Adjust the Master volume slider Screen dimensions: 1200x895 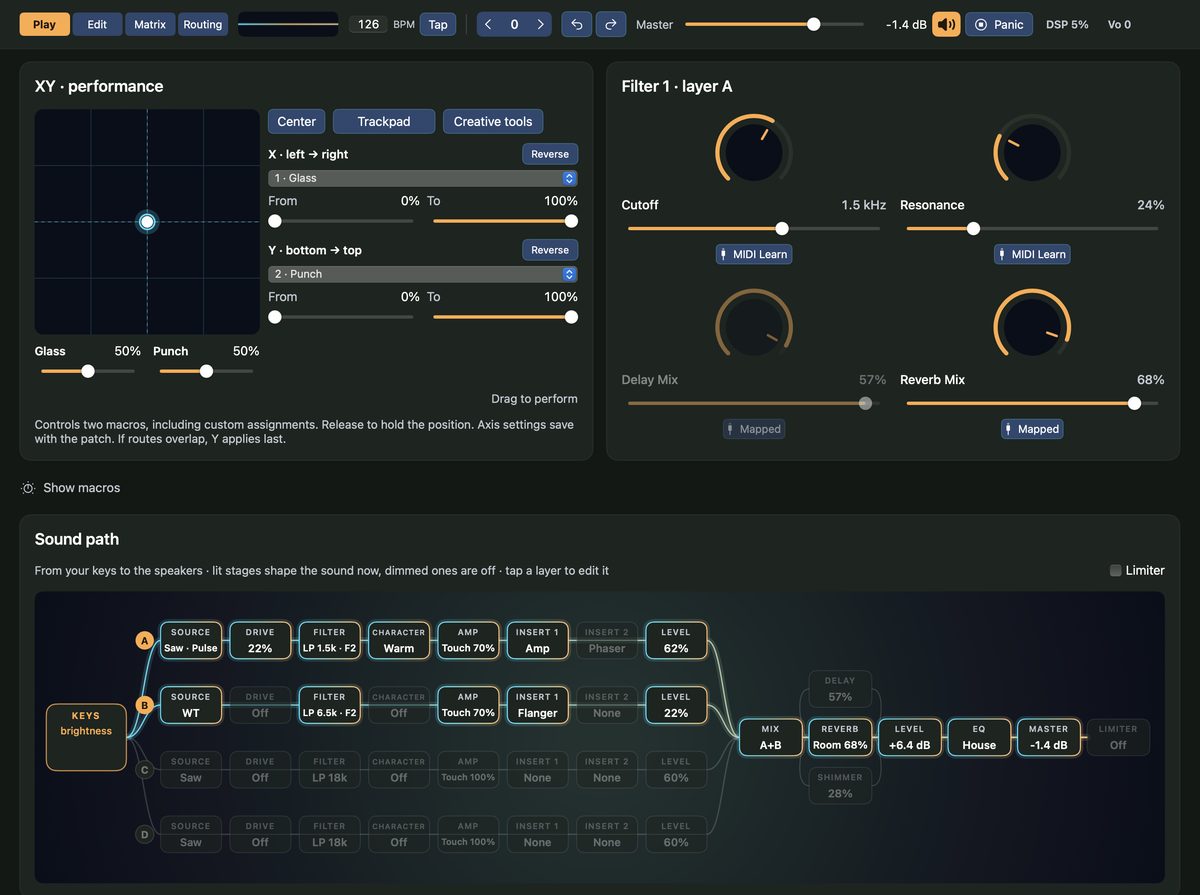[774, 24]
